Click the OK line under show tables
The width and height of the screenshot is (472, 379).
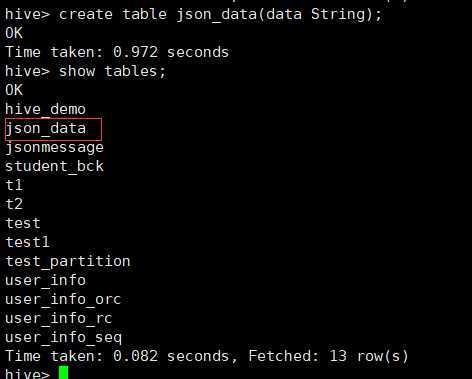tap(14, 90)
